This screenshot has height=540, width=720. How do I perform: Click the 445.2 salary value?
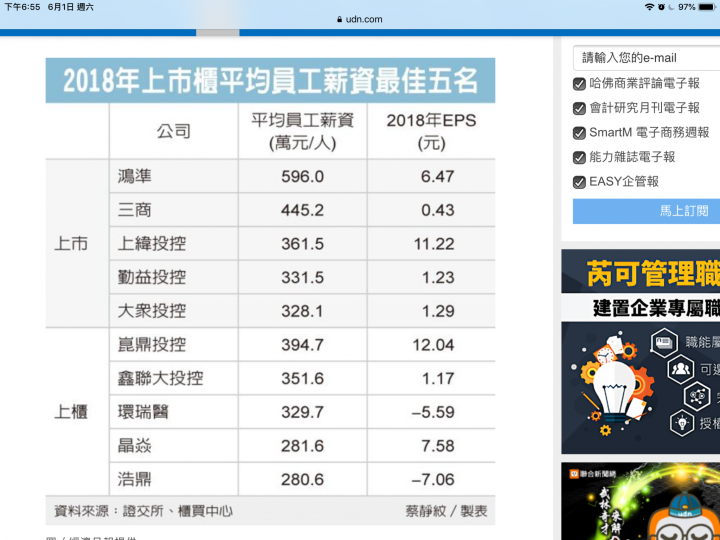[x=303, y=210]
